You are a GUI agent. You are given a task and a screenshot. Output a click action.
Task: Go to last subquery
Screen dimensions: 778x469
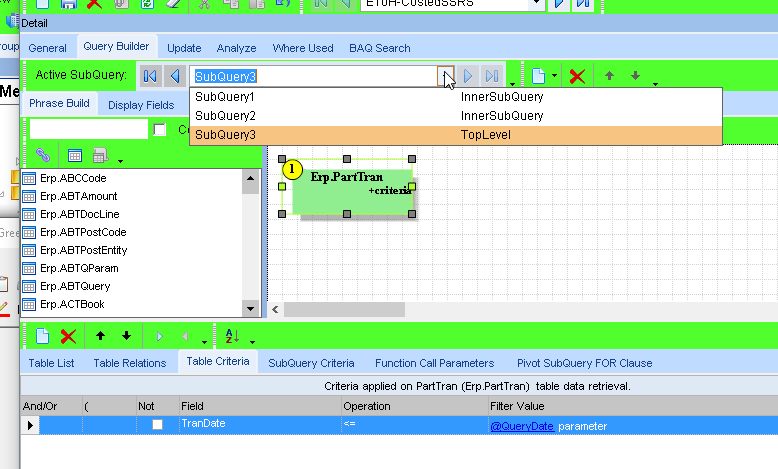[492, 76]
